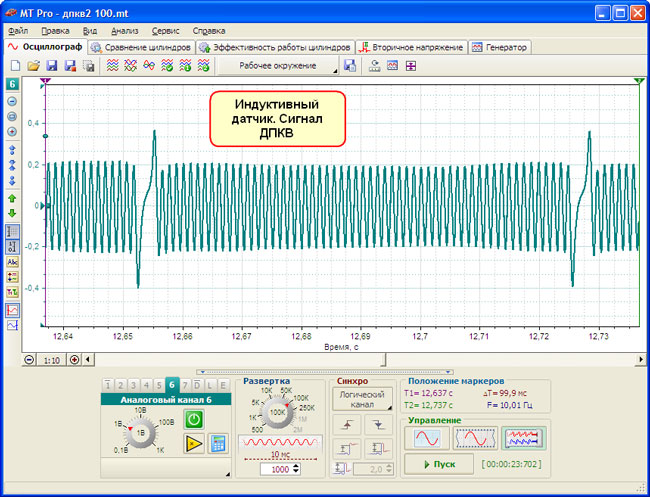Zoom out time axis with minus icon
The width and height of the screenshot is (650, 497).
[28, 359]
